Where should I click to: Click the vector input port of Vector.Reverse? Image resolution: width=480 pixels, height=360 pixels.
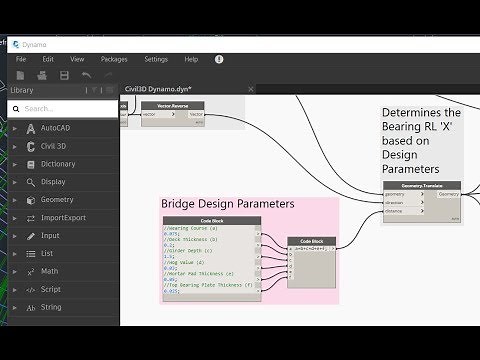(158, 114)
